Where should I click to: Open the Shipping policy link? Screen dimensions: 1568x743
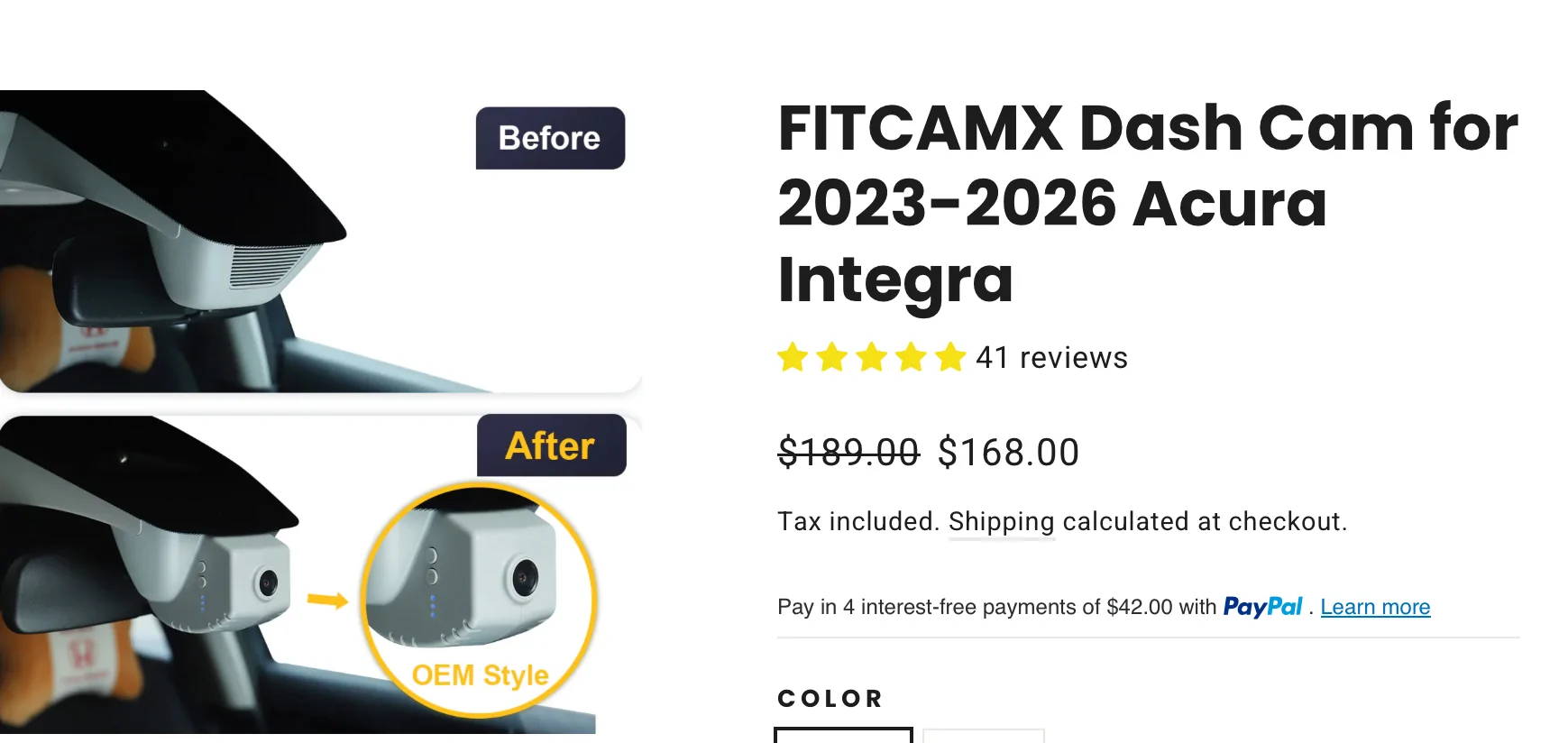tap(1001, 521)
